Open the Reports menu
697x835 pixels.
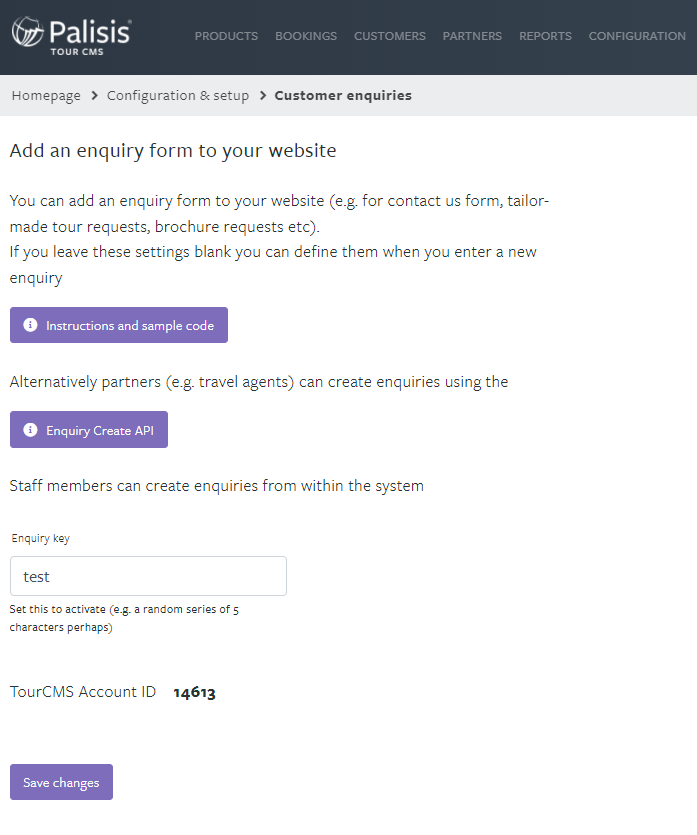coord(545,36)
